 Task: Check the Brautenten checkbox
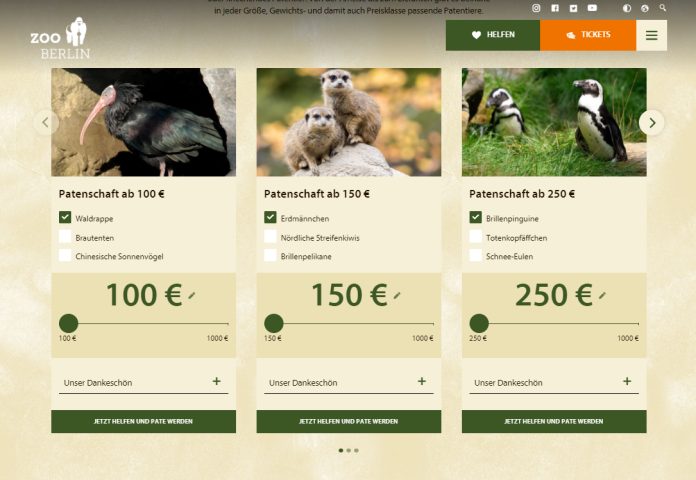pyautogui.click(x=65, y=236)
